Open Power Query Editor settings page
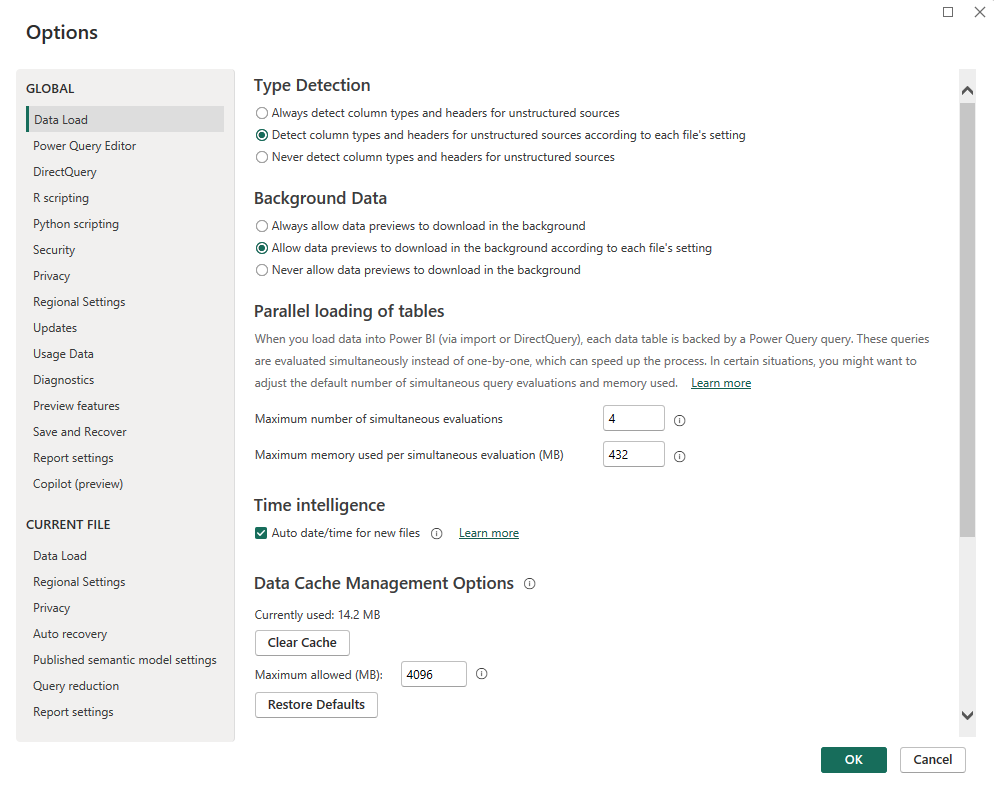 pyautogui.click(x=84, y=146)
